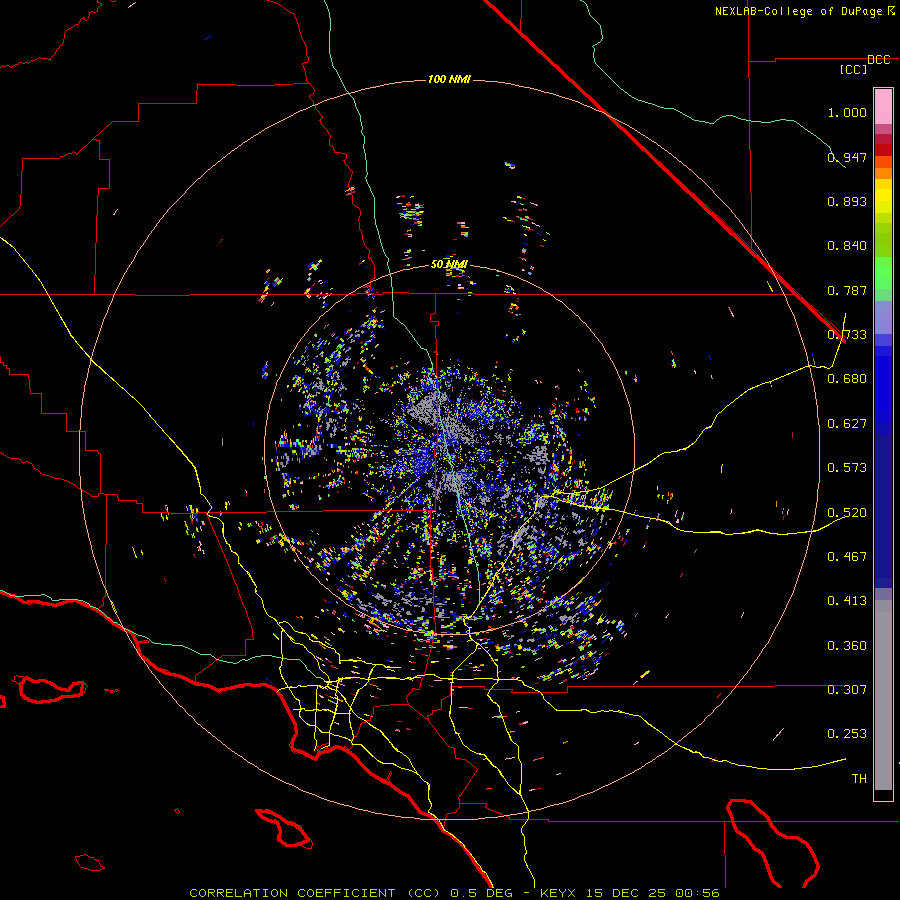Select the 0.787 legend value

coord(847,290)
